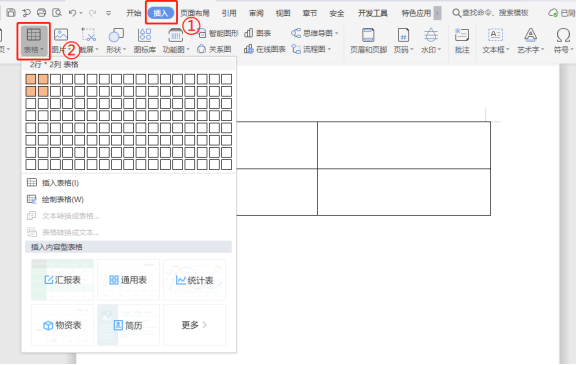The width and height of the screenshot is (576, 365).
Task: Open the 审阅 review tab
Action: [256, 13]
